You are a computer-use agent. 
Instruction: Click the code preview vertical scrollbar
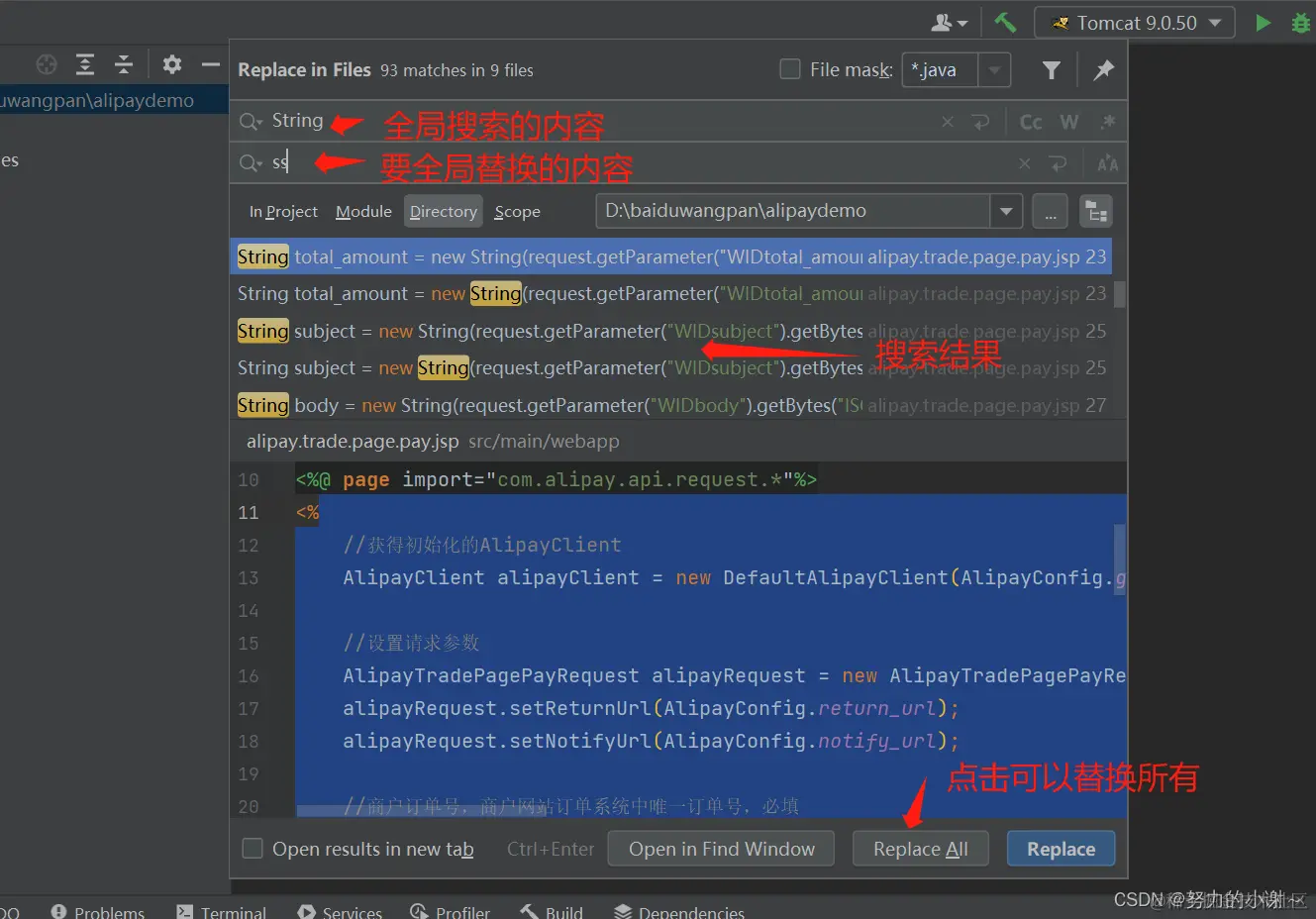tap(1120, 560)
